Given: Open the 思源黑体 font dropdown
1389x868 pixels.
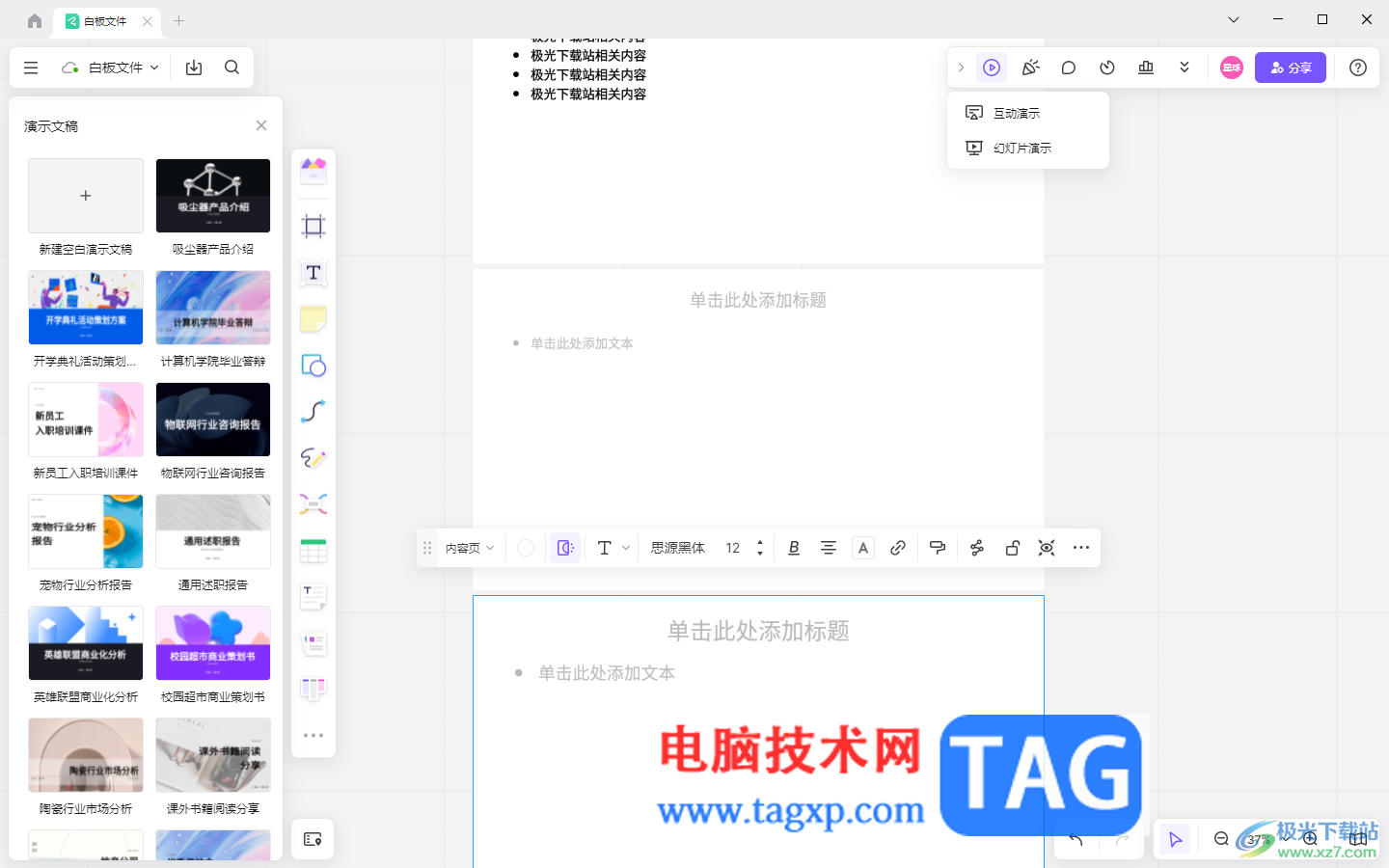Looking at the screenshot, I should [678, 548].
